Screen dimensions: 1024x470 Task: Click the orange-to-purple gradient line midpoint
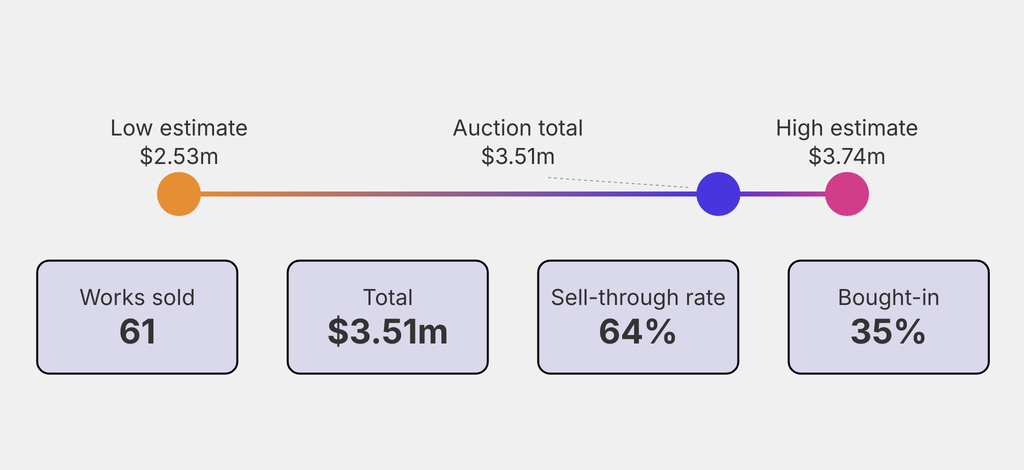[x=448, y=194]
